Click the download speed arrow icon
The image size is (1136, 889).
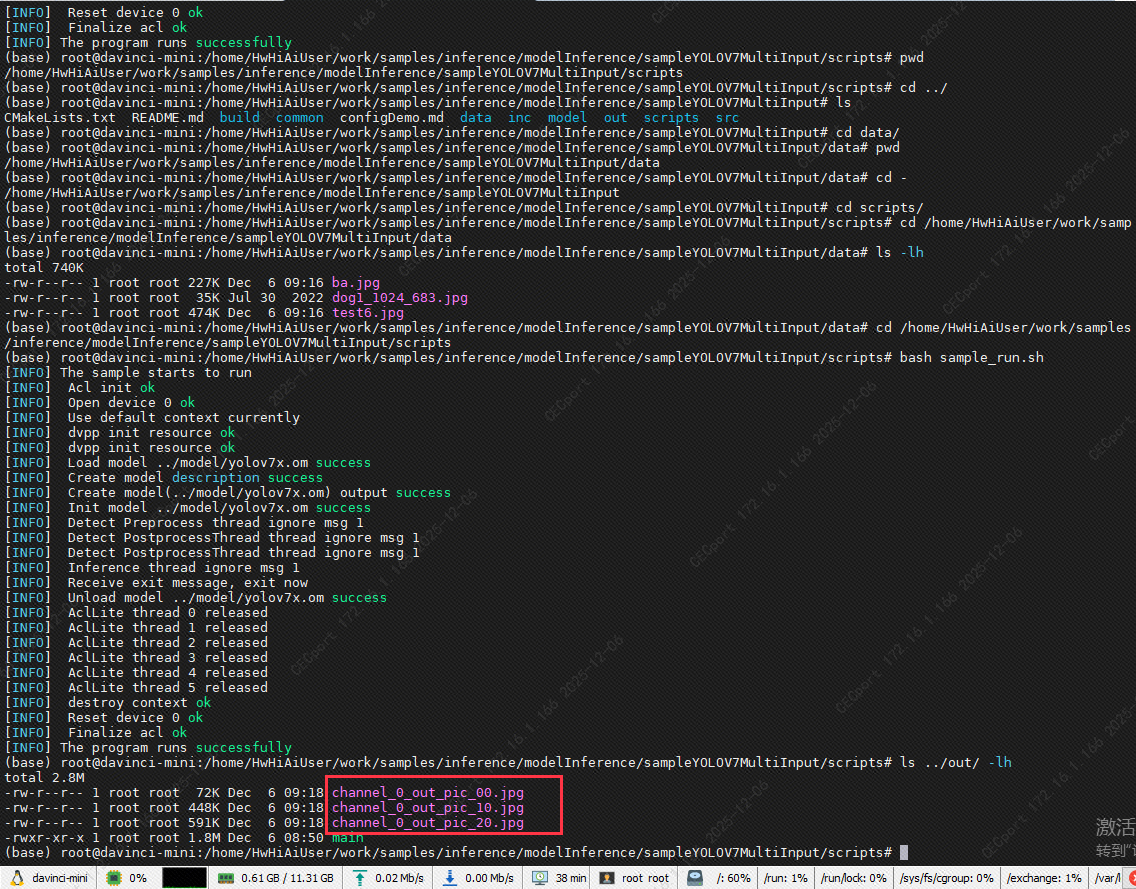tap(450, 878)
